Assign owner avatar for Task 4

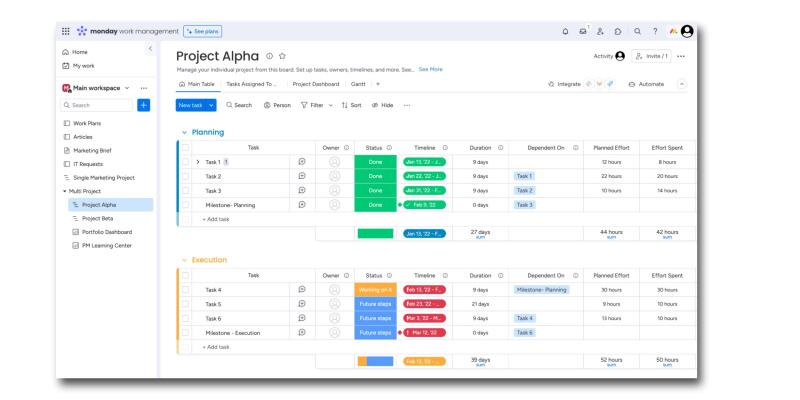coord(334,289)
